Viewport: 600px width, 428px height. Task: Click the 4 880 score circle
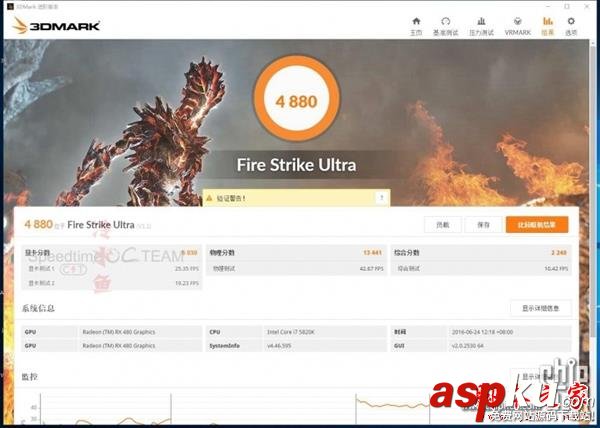click(297, 98)
